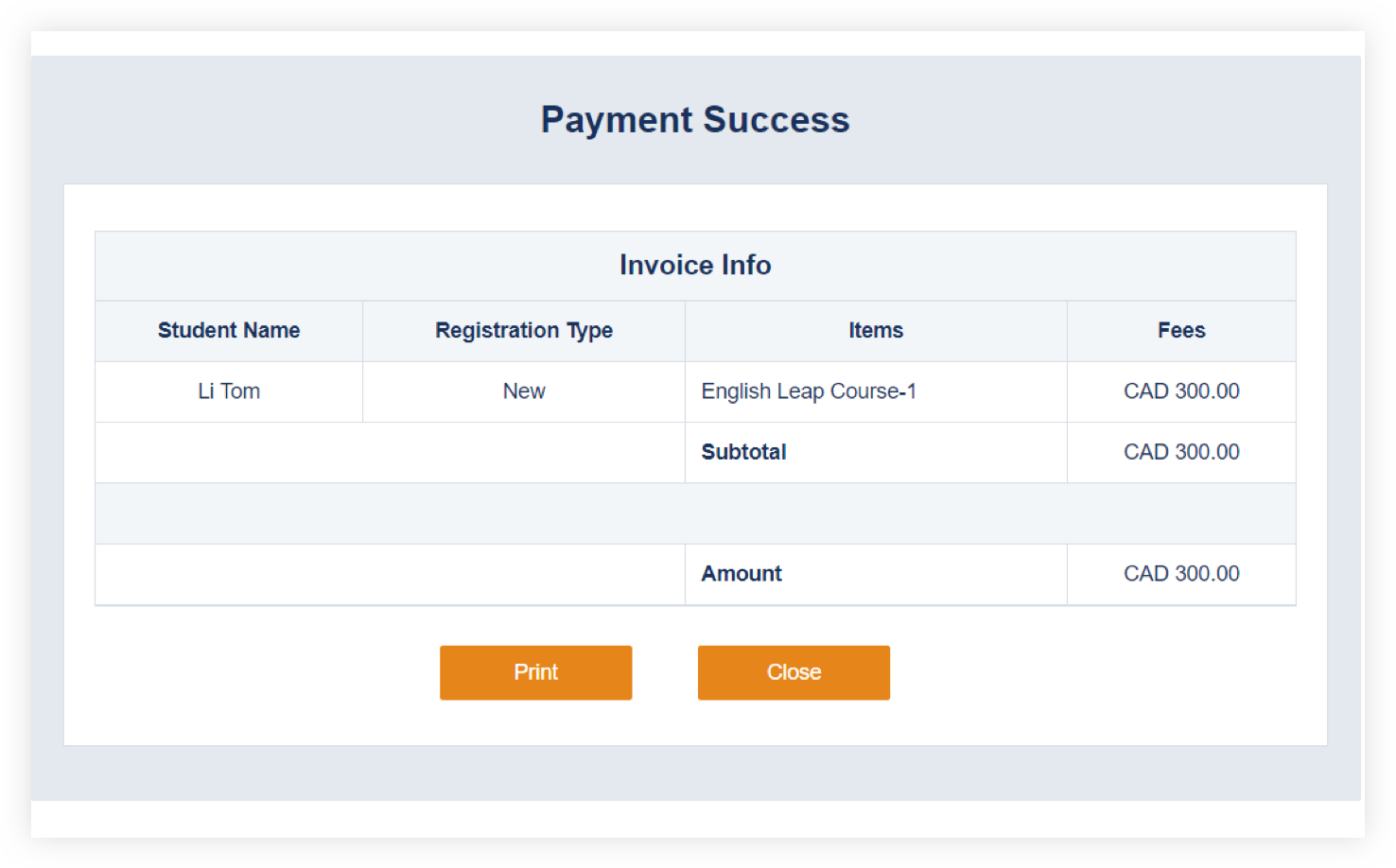1396x868 pixels.
Task: Close the payment success dialog
Action: click(794, 672)
